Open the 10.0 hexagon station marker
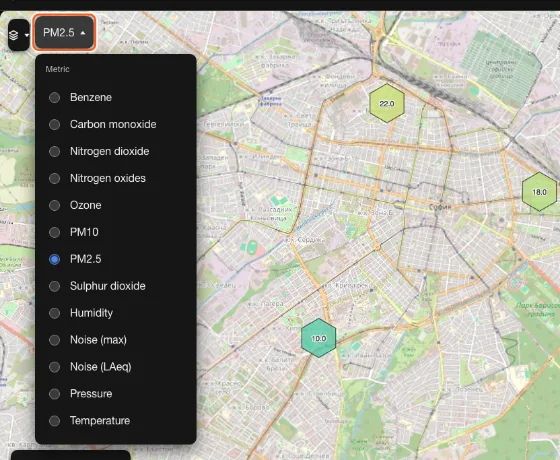The image size is (560, 460). (x=319, y=338)
